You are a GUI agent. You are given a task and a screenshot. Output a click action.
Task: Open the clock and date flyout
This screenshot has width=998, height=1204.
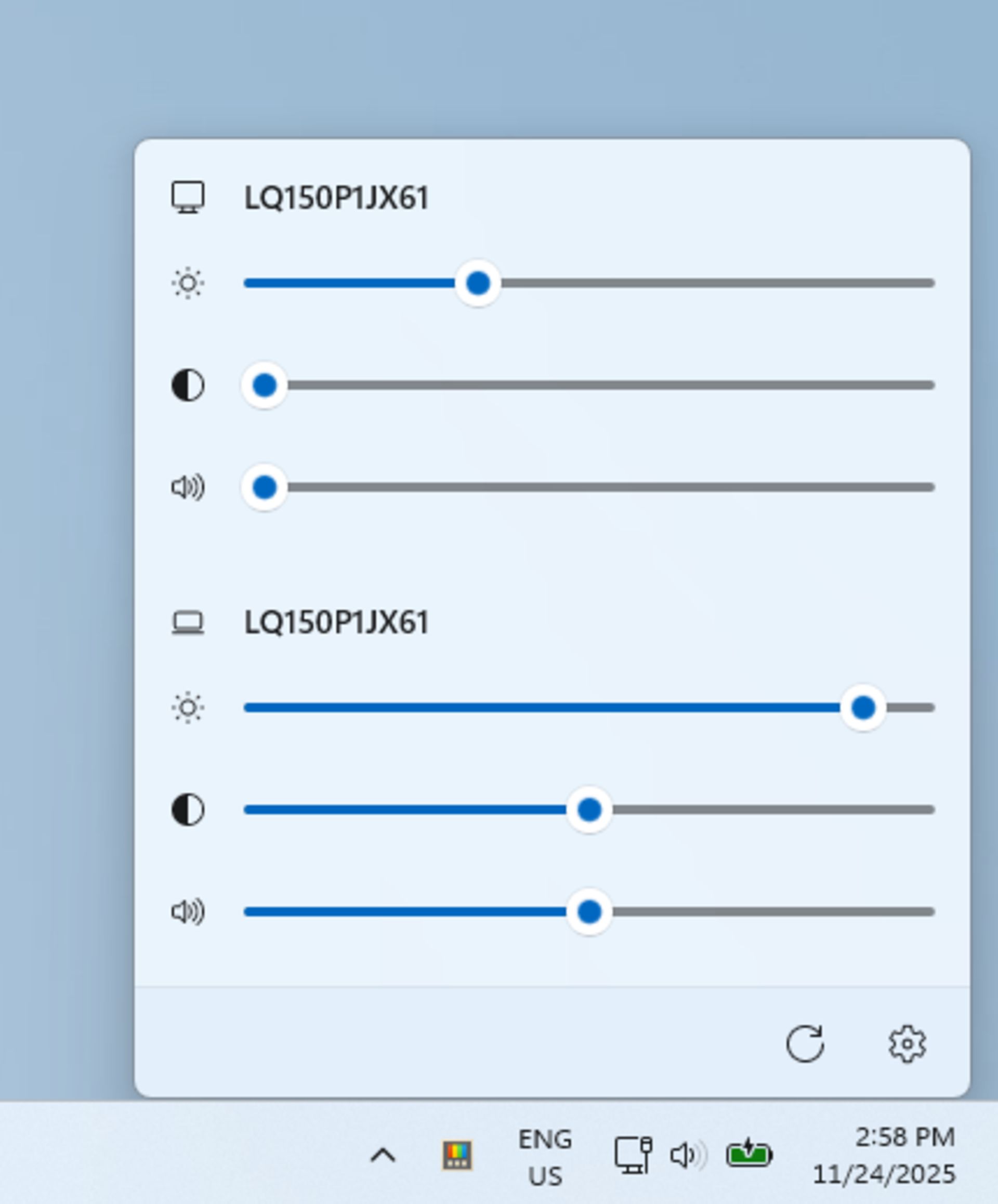885,1155
